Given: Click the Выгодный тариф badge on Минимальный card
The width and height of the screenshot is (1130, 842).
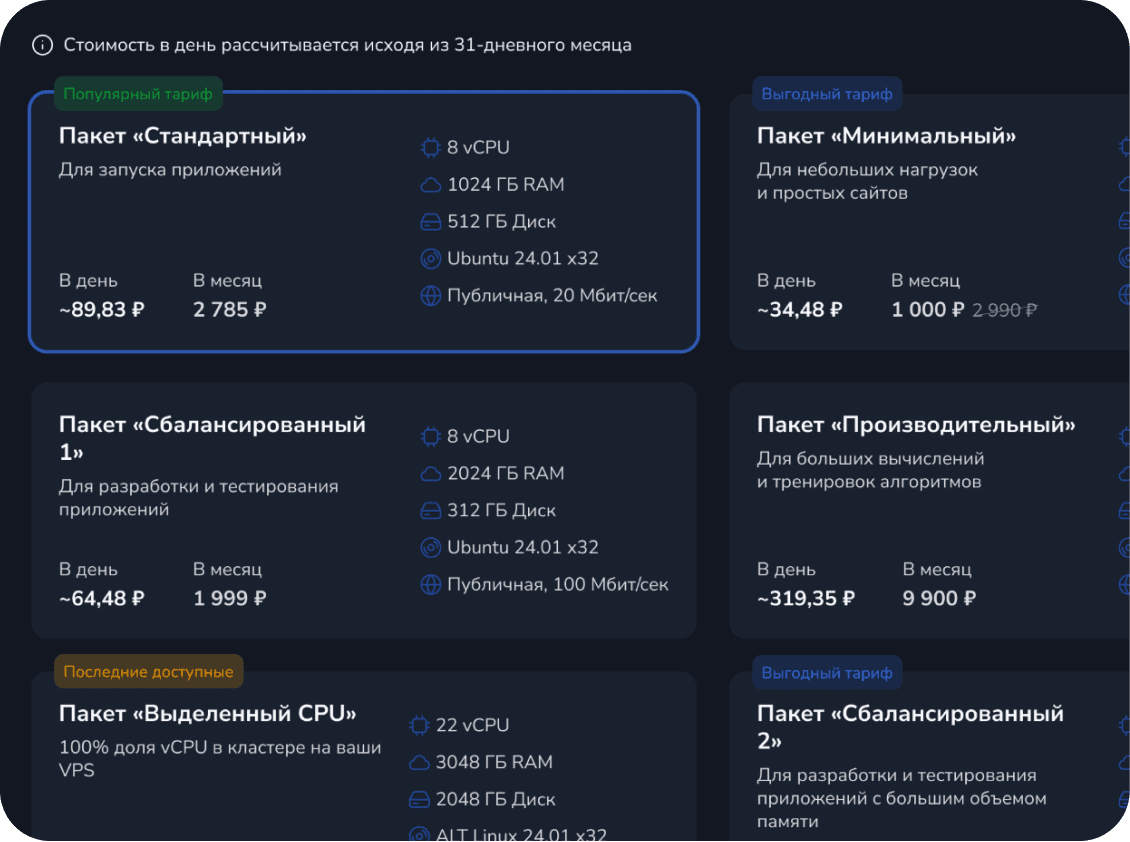Looking at the screenshot, I should [x=827, y=93].
